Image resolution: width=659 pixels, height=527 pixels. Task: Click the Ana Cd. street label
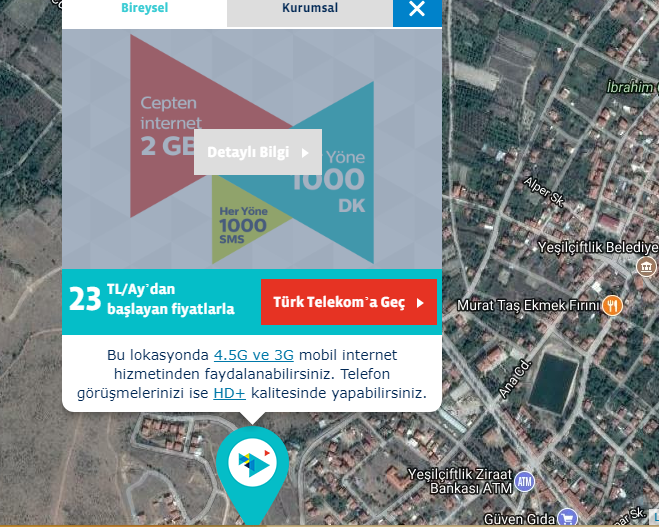[x=515, y=379]
